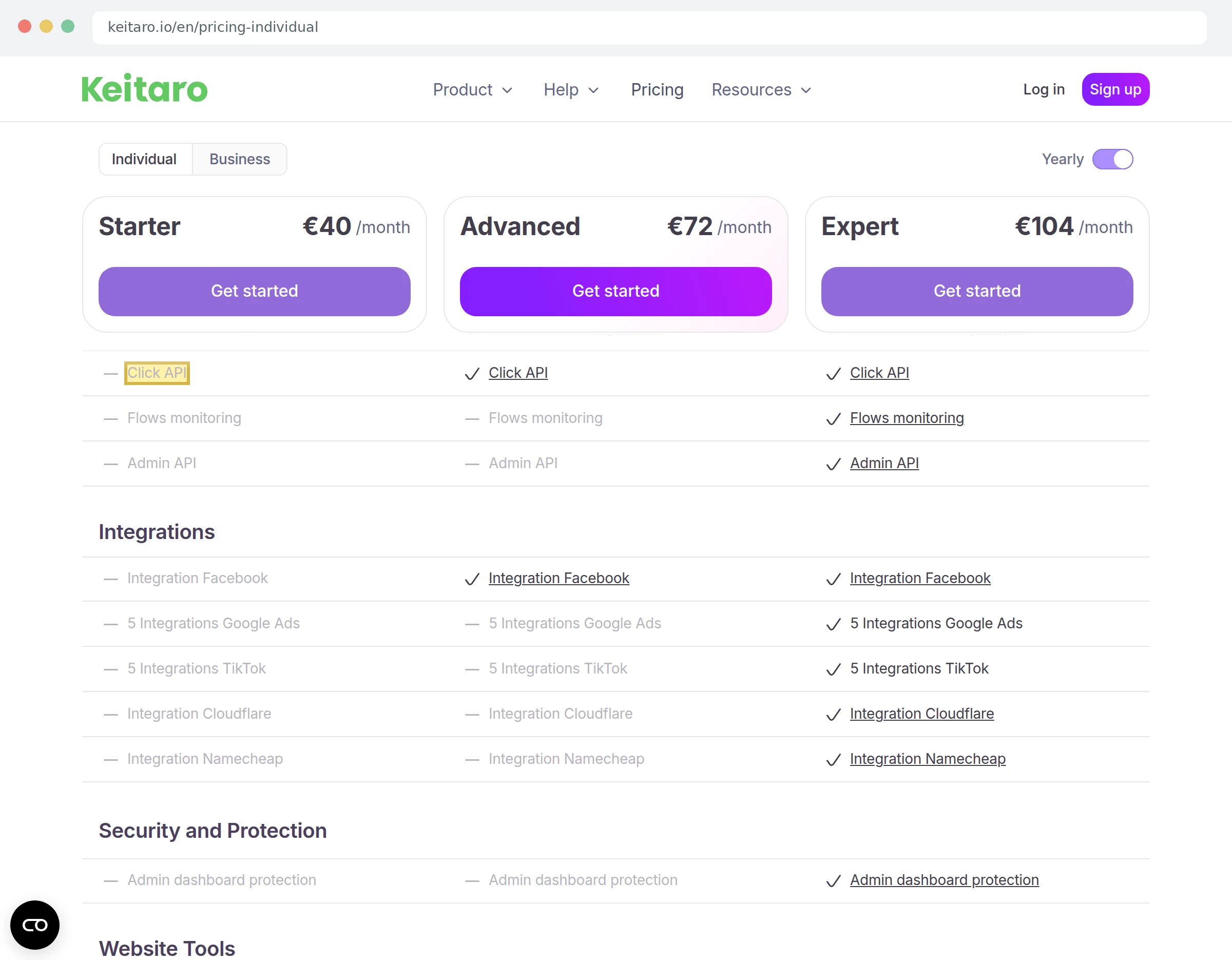This screenshot has width=1232, height=960.
Task: Toggle the Yearly billing switch
Action: click(1112, 159)
